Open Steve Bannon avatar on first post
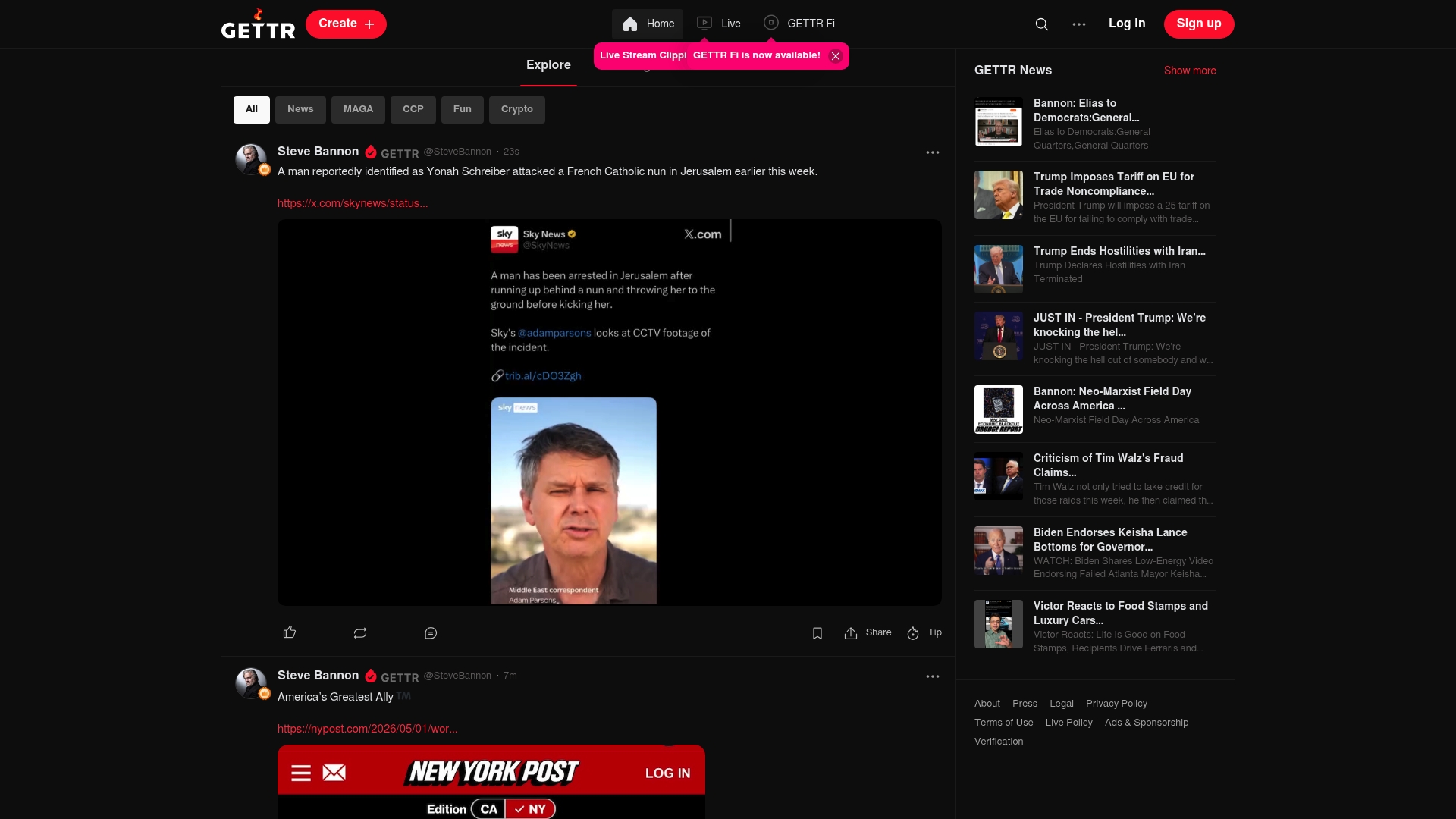 click(251, 159)
